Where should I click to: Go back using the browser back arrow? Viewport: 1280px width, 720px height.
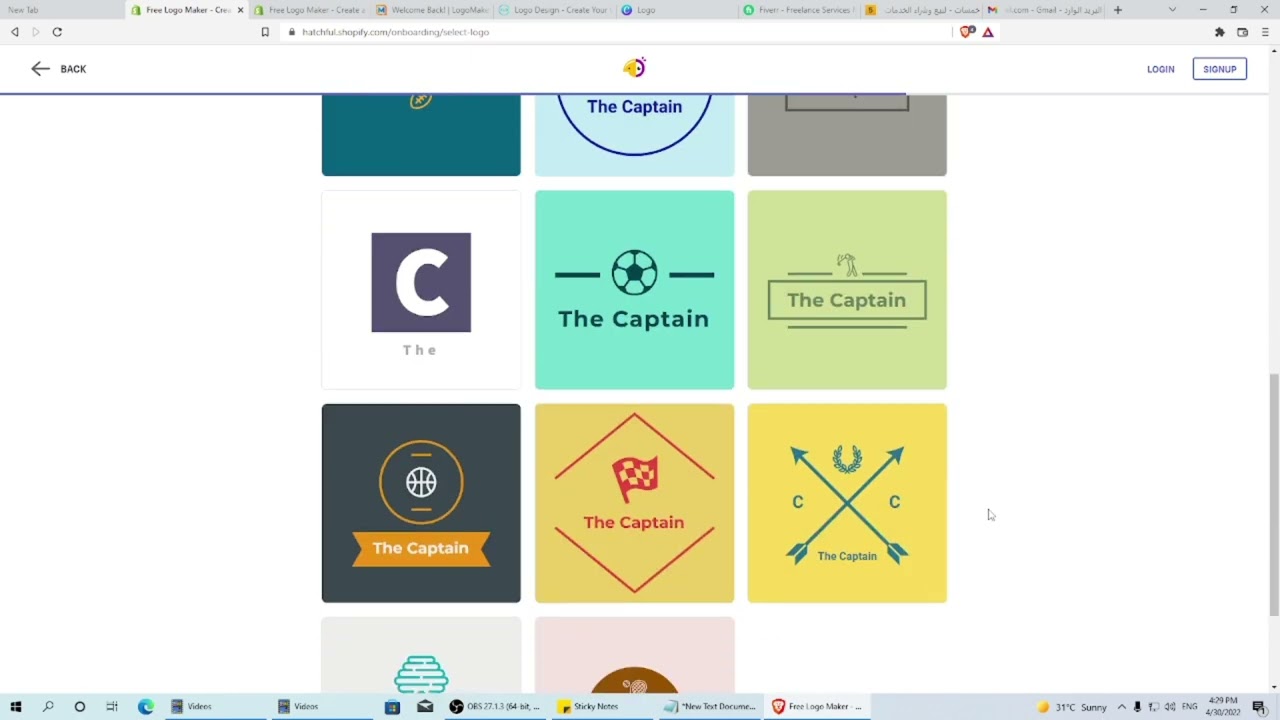pyautogui.click(x=14, y=32)
